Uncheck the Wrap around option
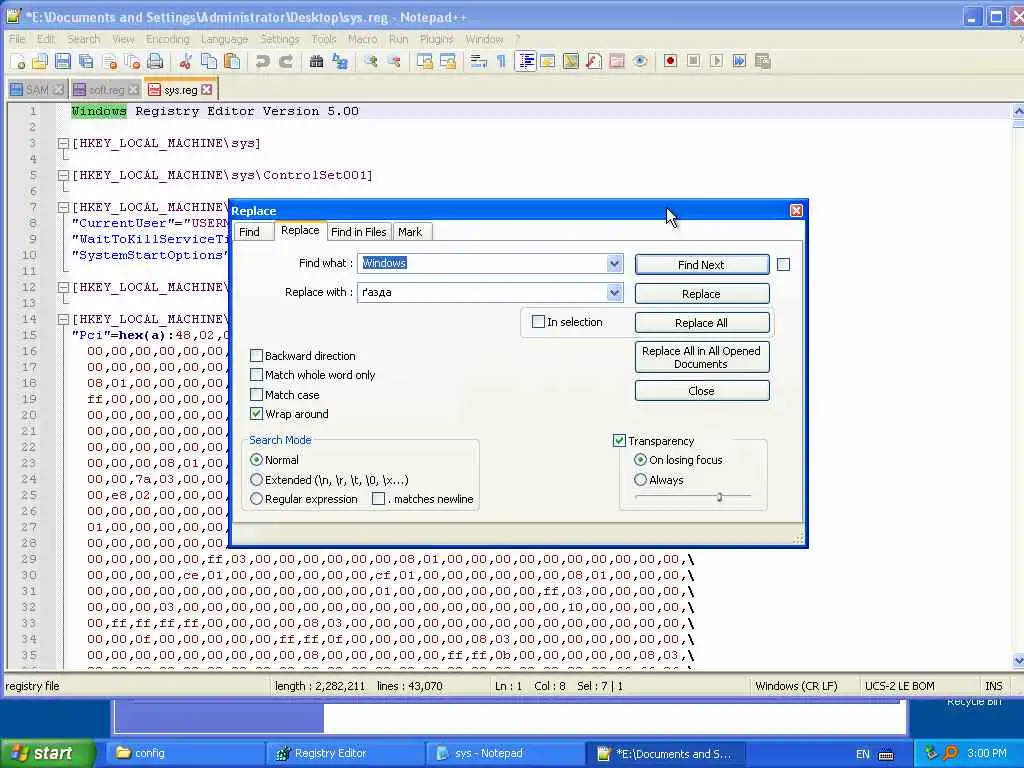This screenshot has height=768, width=1024. [x=257, y=413]
